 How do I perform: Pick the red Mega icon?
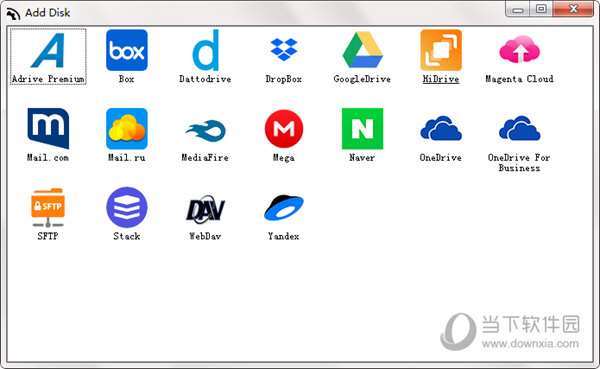point(284,129)
